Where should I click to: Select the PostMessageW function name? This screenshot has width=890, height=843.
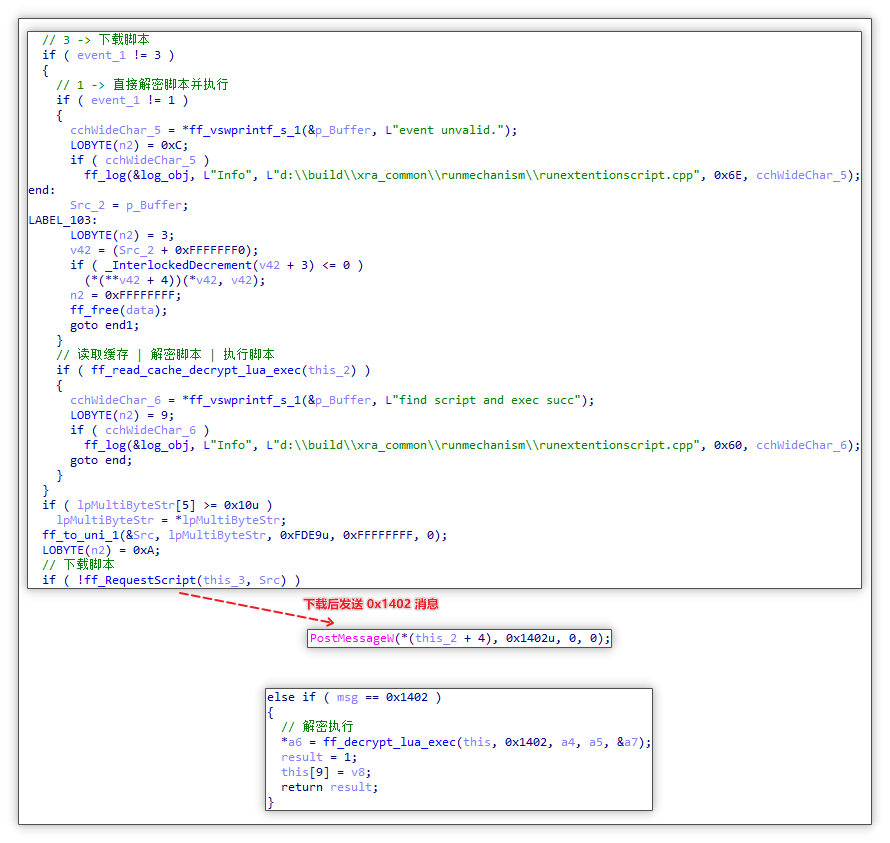point(352,638)
